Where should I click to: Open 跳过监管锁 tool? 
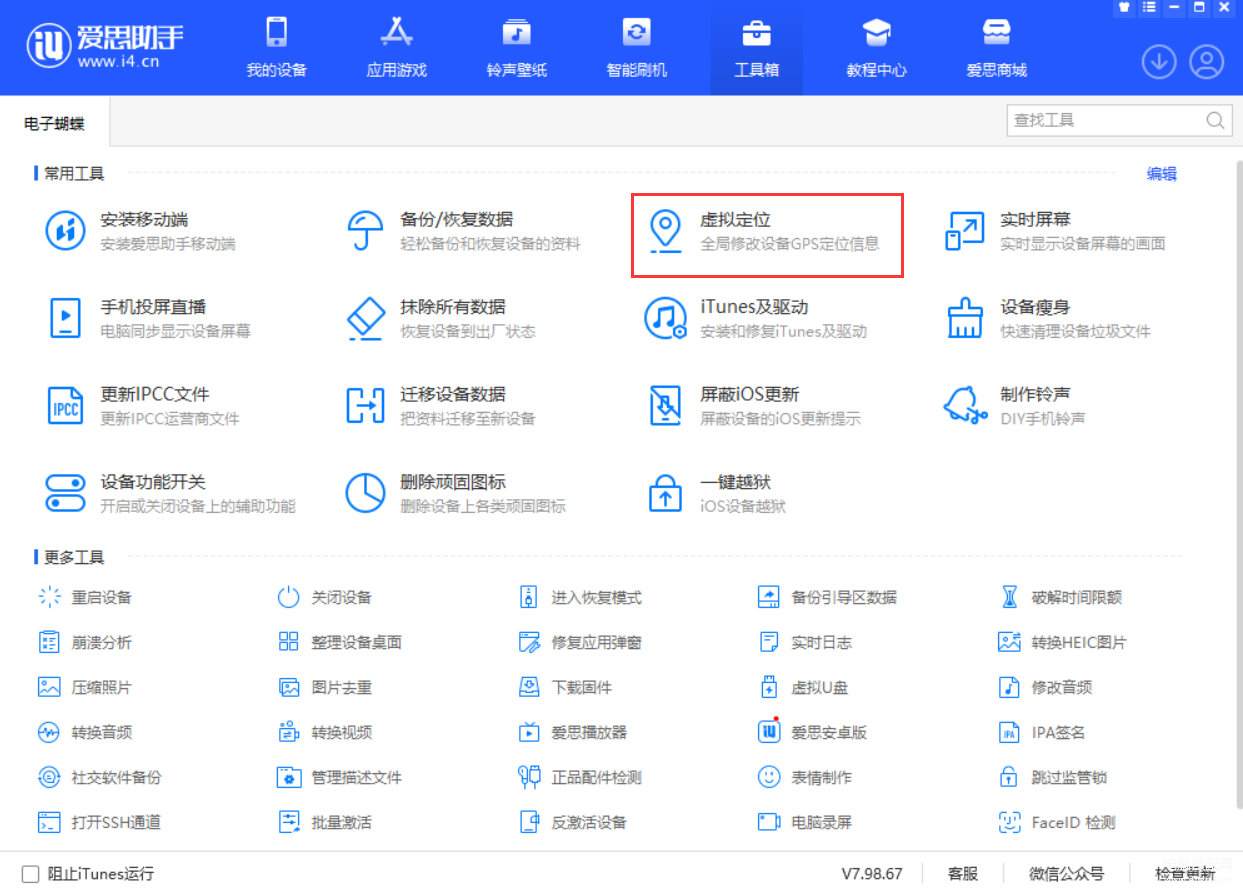(x=1053, y=777)
